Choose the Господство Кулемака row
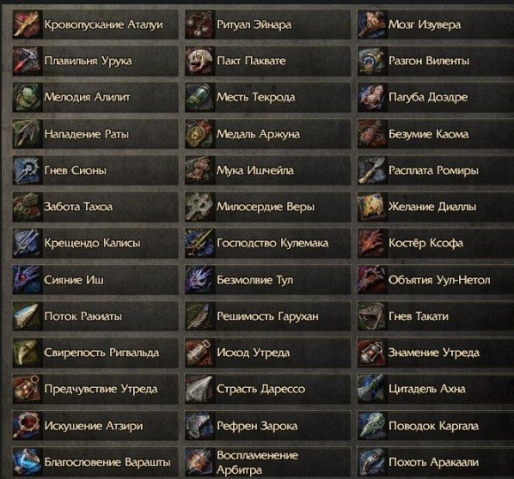This screenshot has height=479, width=514. click(x=268, y=243)
